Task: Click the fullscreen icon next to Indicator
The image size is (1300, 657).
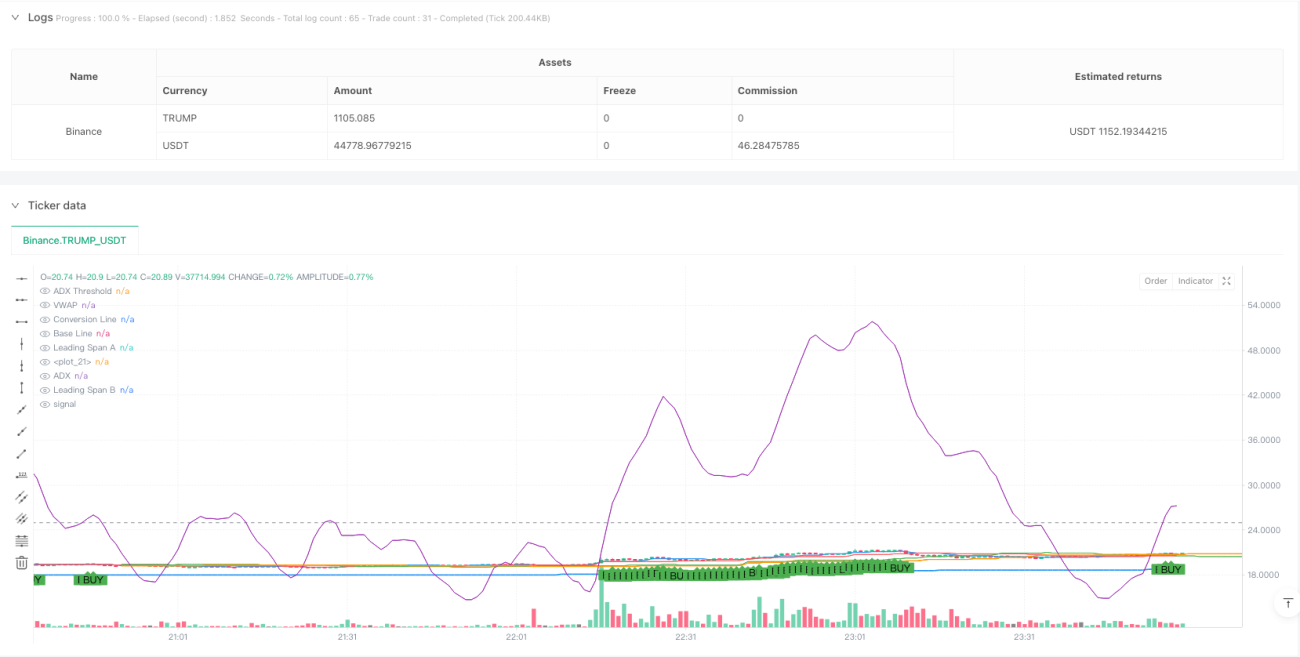Action: point(1227,281)
